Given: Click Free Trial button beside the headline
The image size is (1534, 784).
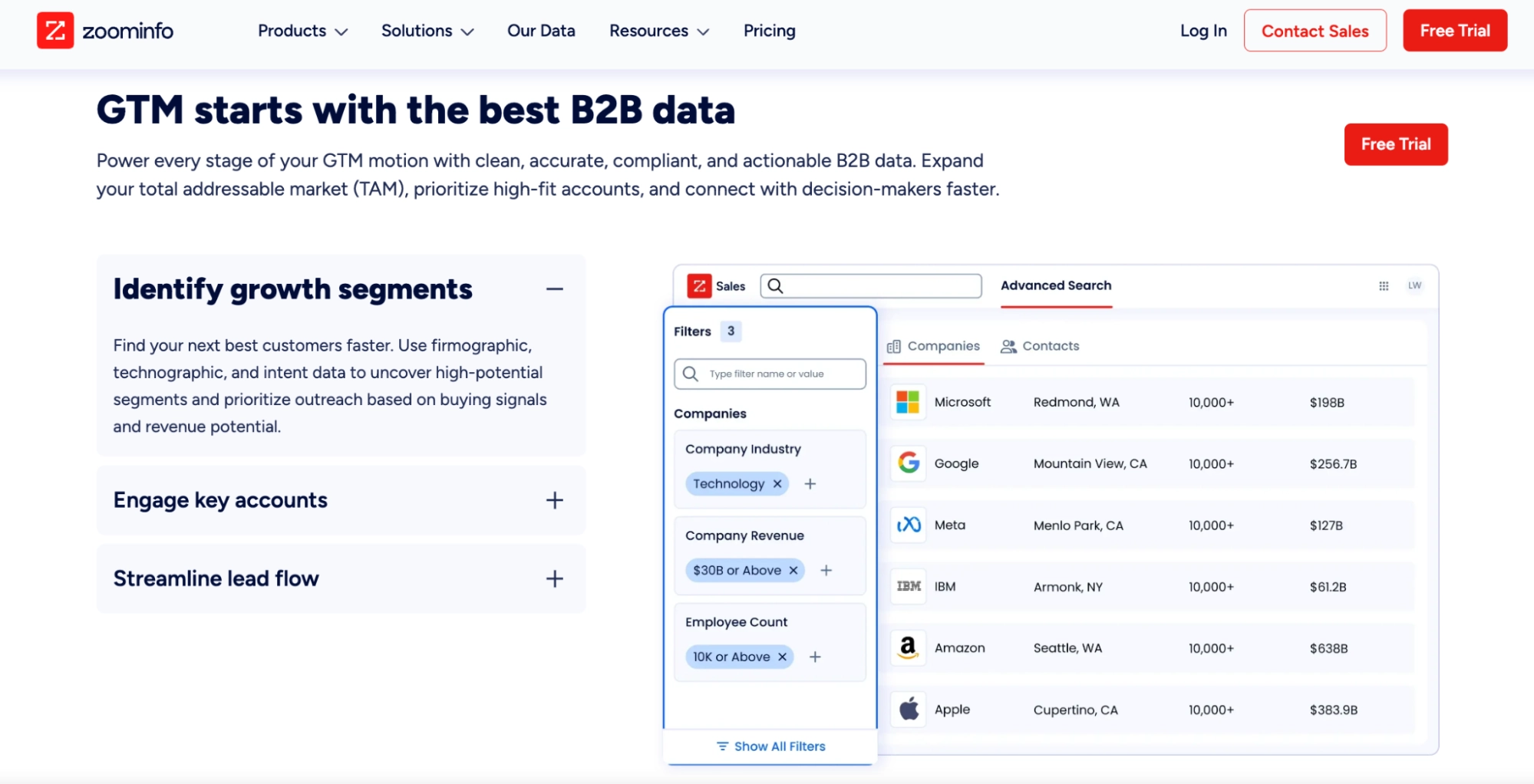Looking at the screenshot, I should click(1396, 144).
